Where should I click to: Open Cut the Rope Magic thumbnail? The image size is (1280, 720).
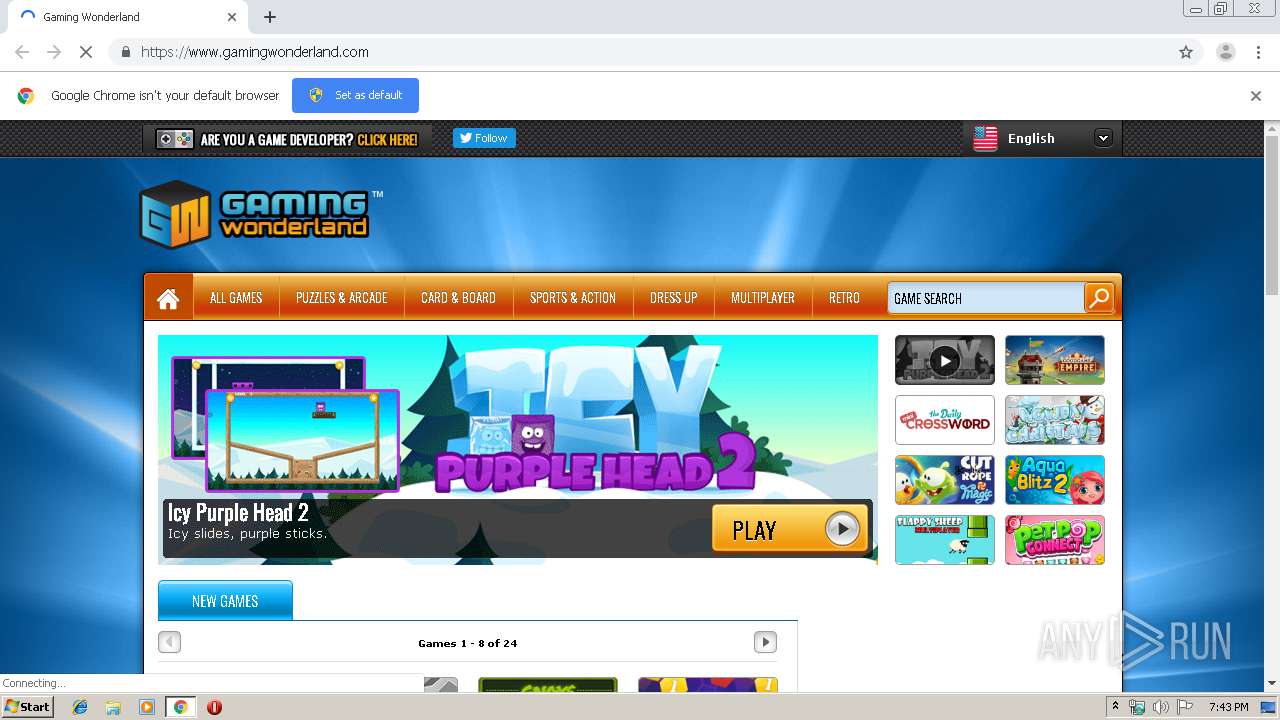[945, 480]
